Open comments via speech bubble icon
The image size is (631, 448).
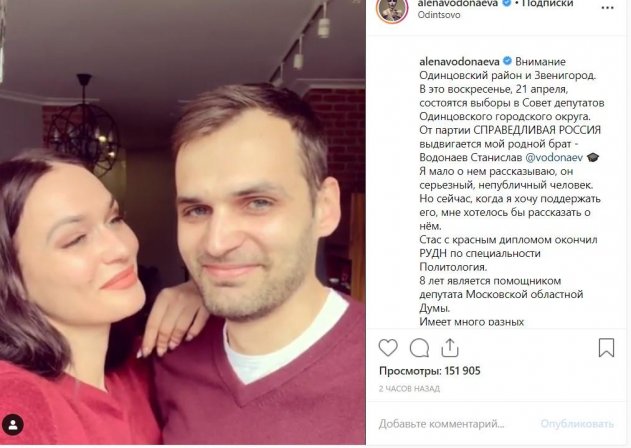click(x=419, y=348)
